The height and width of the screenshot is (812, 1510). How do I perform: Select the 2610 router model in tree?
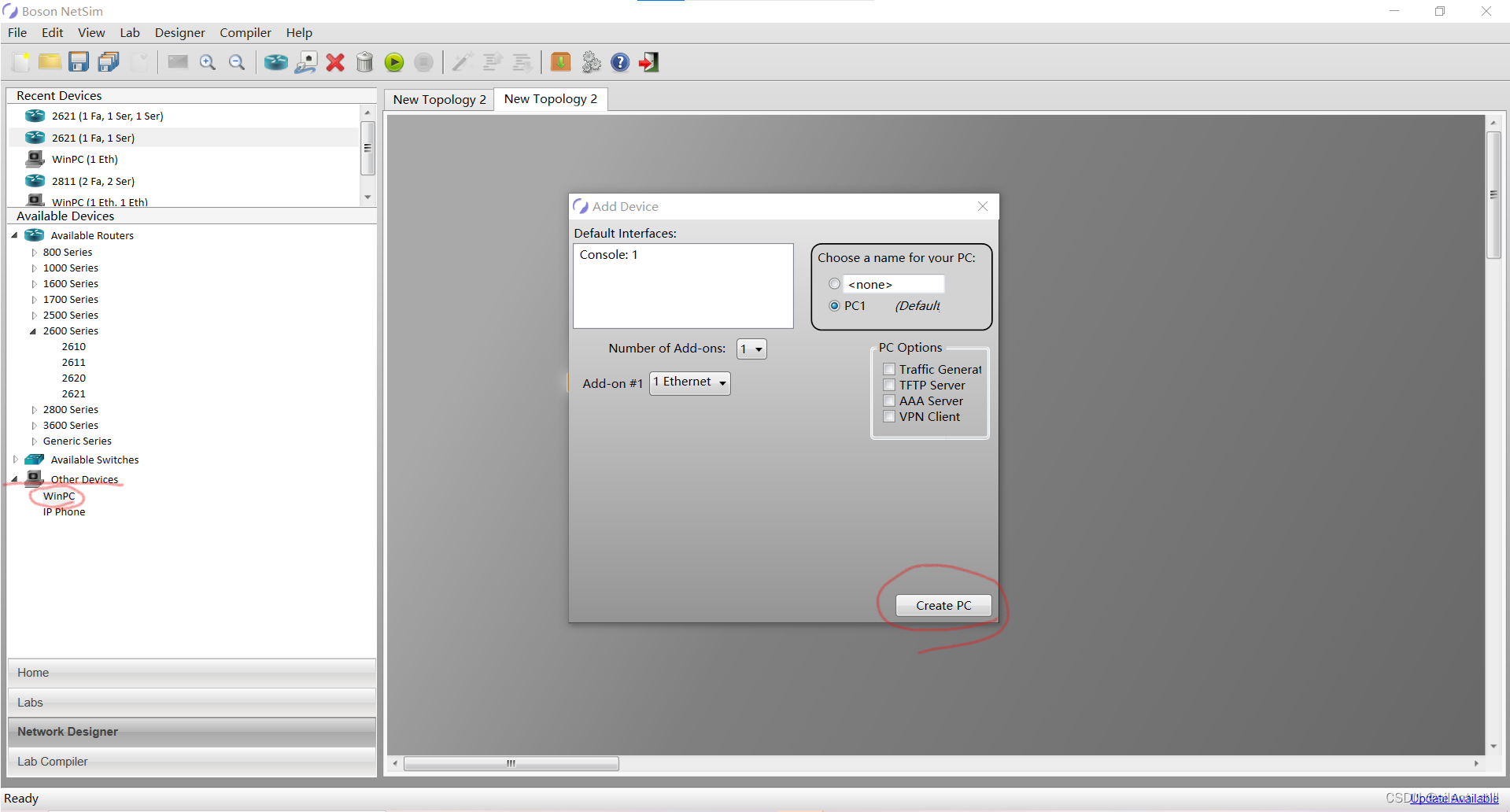tap(74, 347)
